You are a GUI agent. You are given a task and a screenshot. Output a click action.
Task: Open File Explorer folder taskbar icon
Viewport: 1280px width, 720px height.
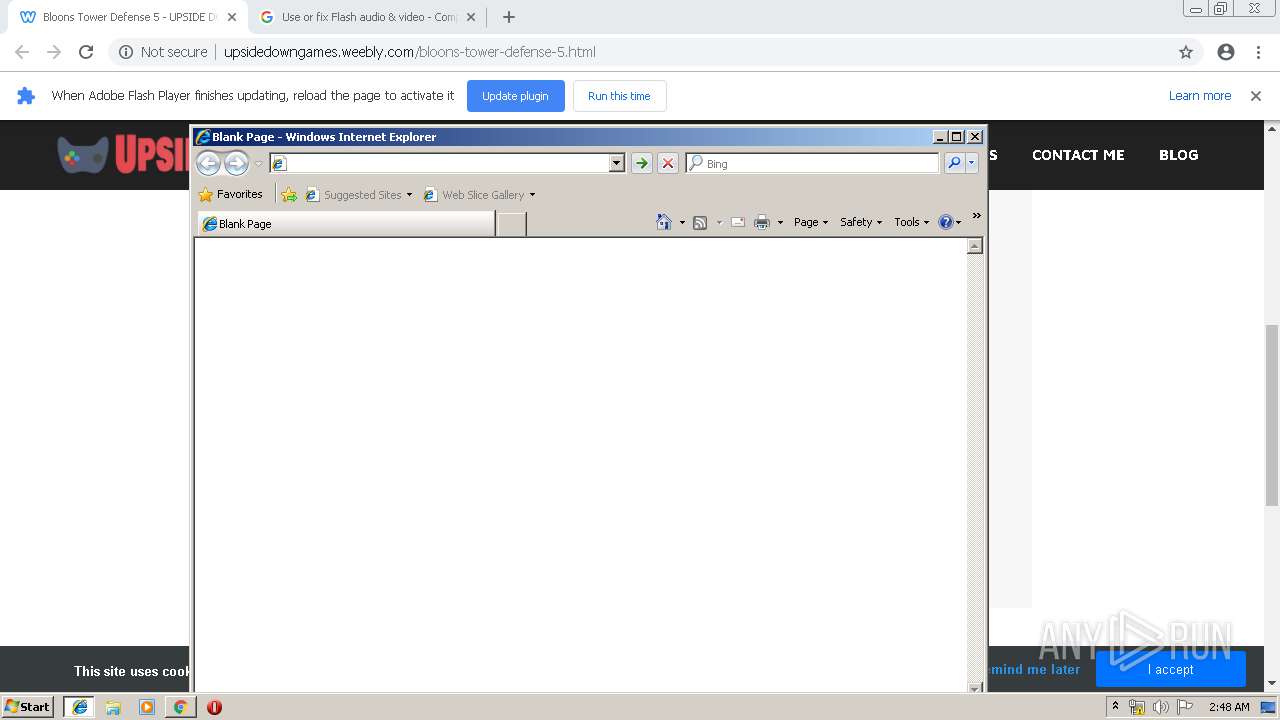click(113, 707)
